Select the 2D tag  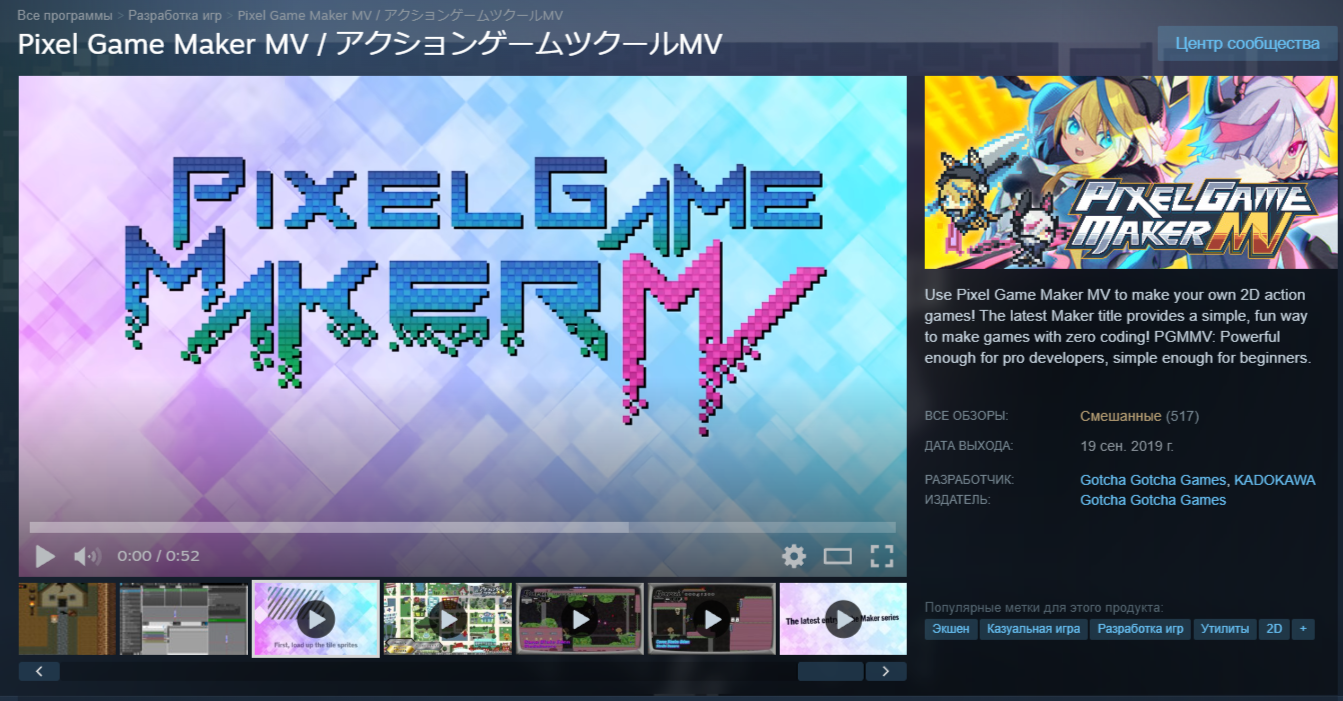point(1274,629)
